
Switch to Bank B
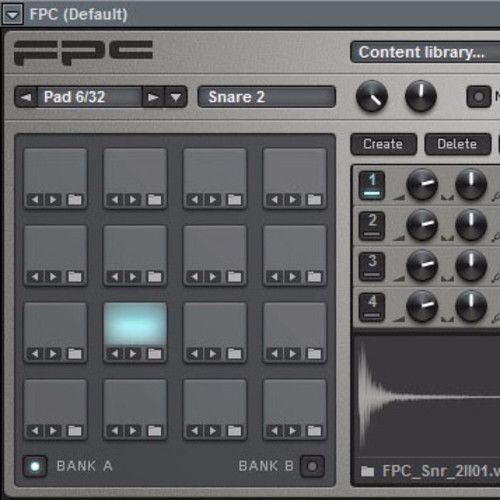312,466
